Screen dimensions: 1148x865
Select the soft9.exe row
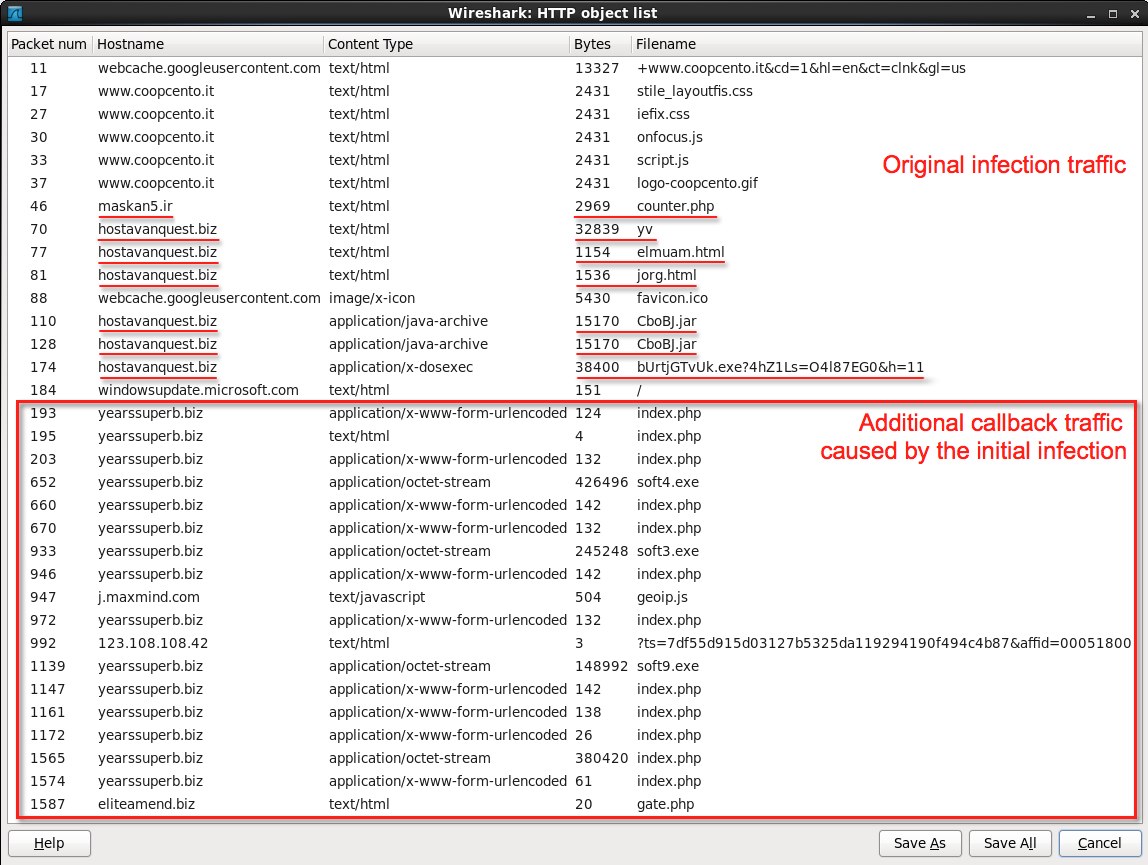pyautogui.click(x=574, y=666)
